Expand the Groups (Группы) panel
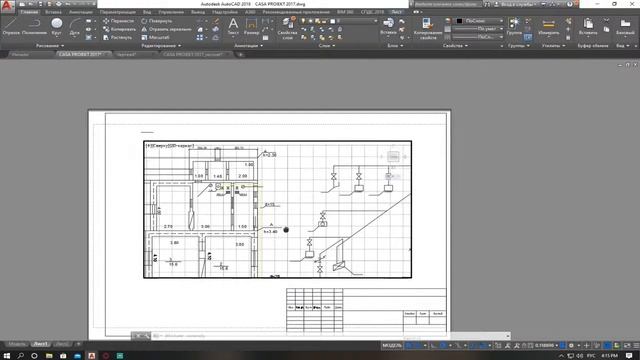The image size is (640, 360). pyautogui.click(x=519, y=46)
